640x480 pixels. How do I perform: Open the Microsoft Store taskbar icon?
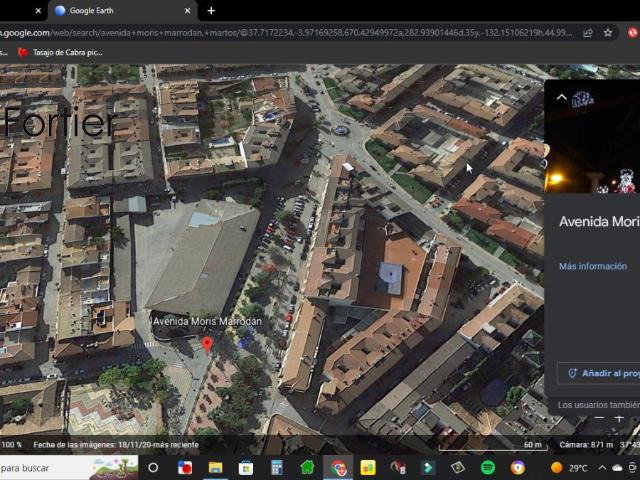click(245, 467)
